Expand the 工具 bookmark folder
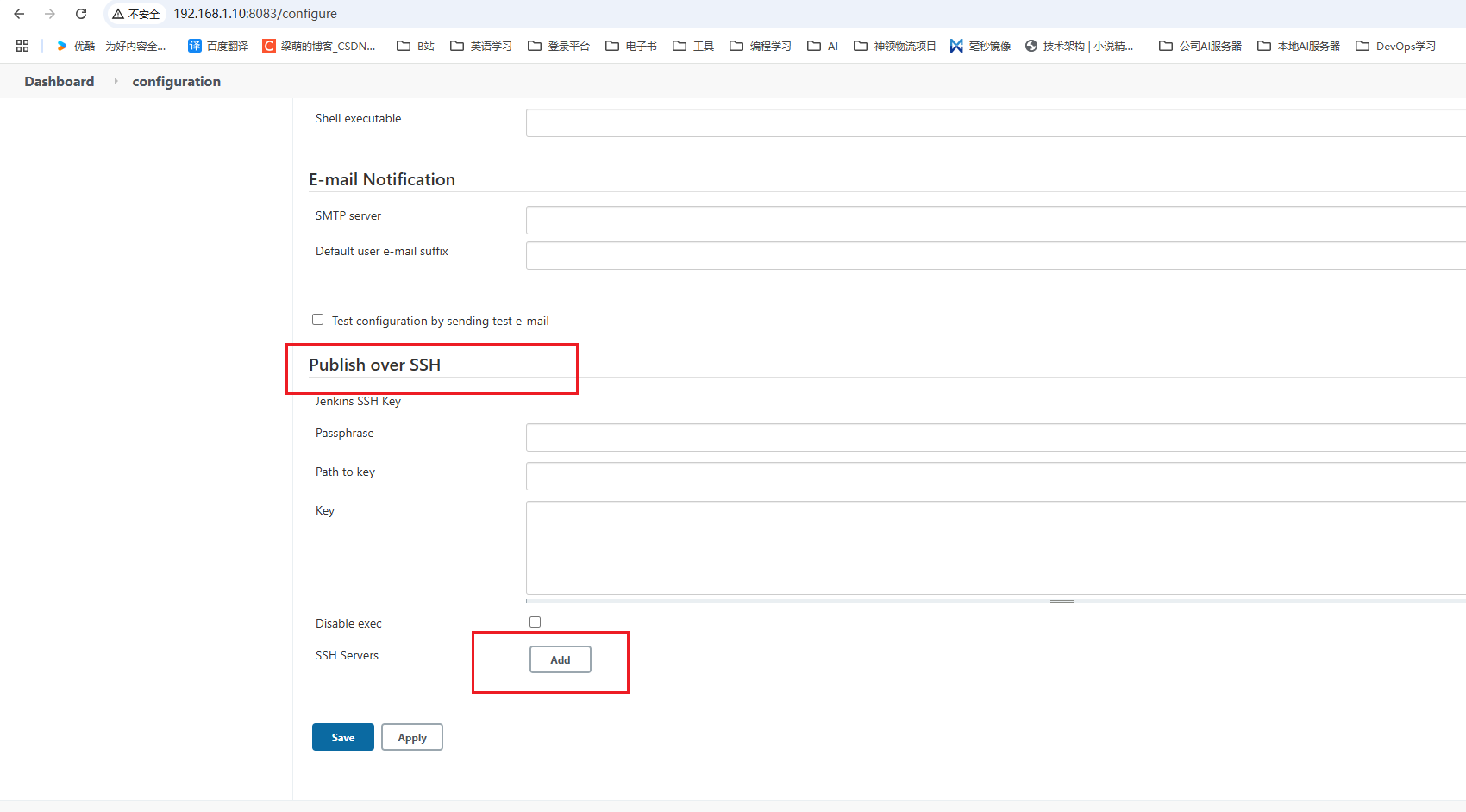Viewport: 1466px width, 812px height. pyautogui.click(x=693, y=46)
